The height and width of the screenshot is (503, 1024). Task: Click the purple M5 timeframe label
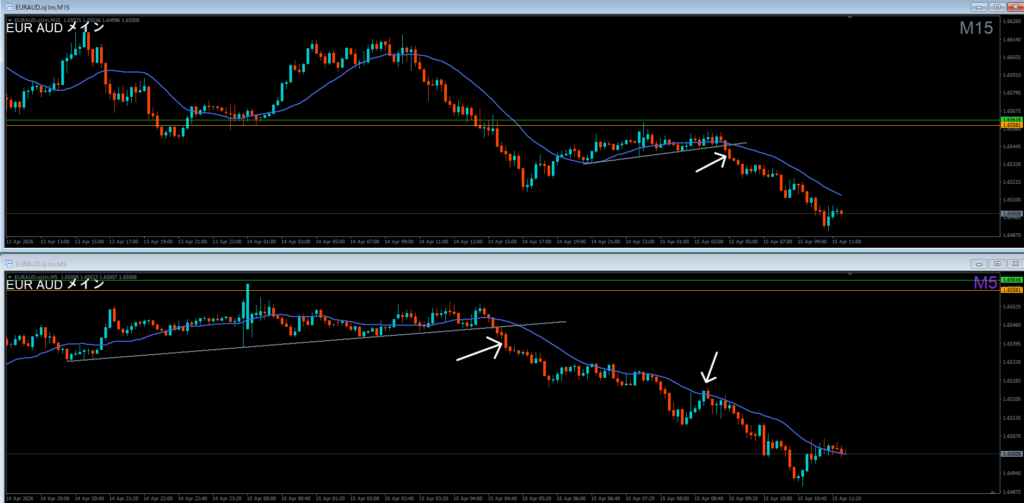pyautogui.click(x=984, y=284)
